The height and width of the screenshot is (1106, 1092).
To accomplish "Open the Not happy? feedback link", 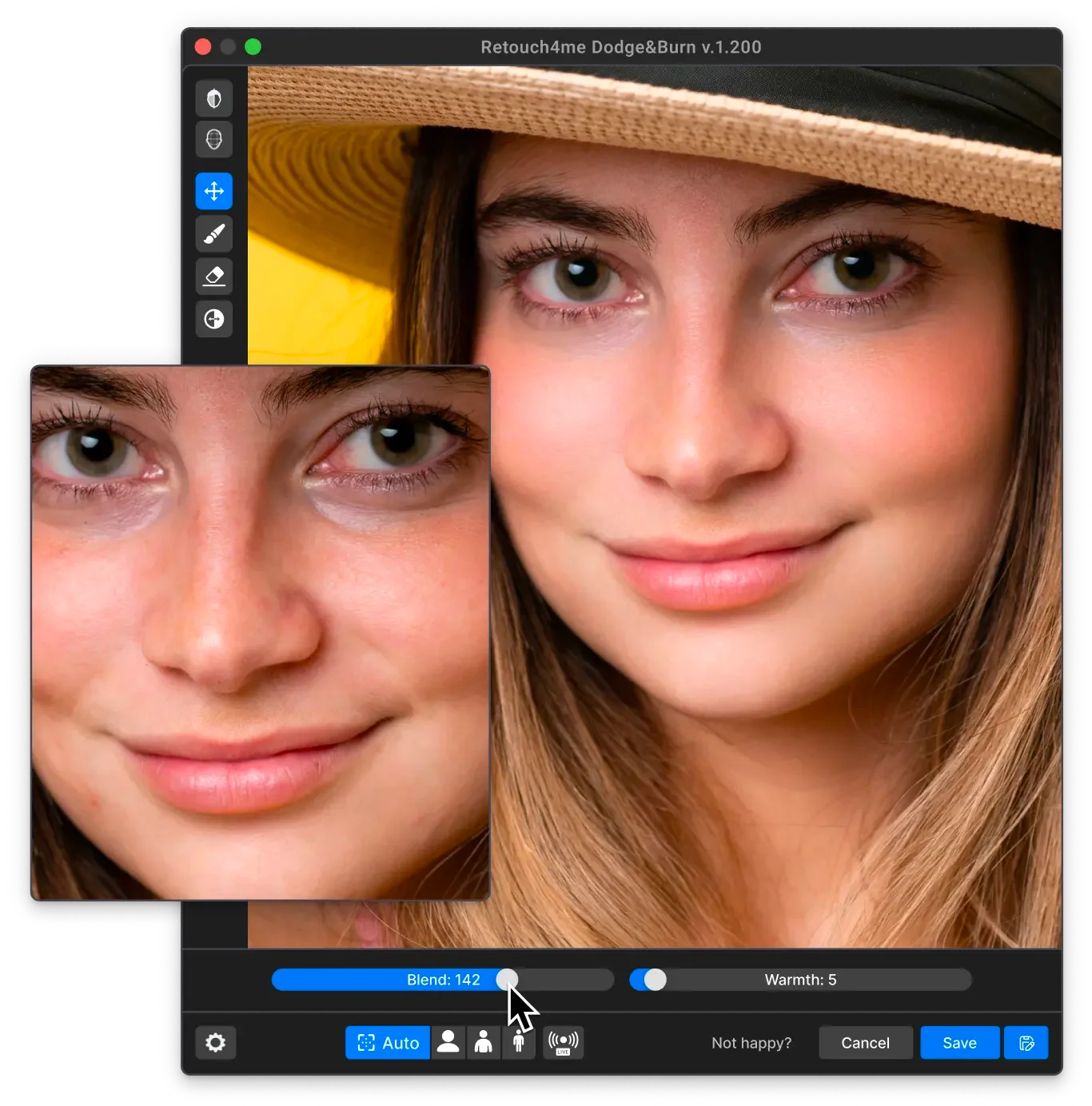I will (x=751, y=1043).
